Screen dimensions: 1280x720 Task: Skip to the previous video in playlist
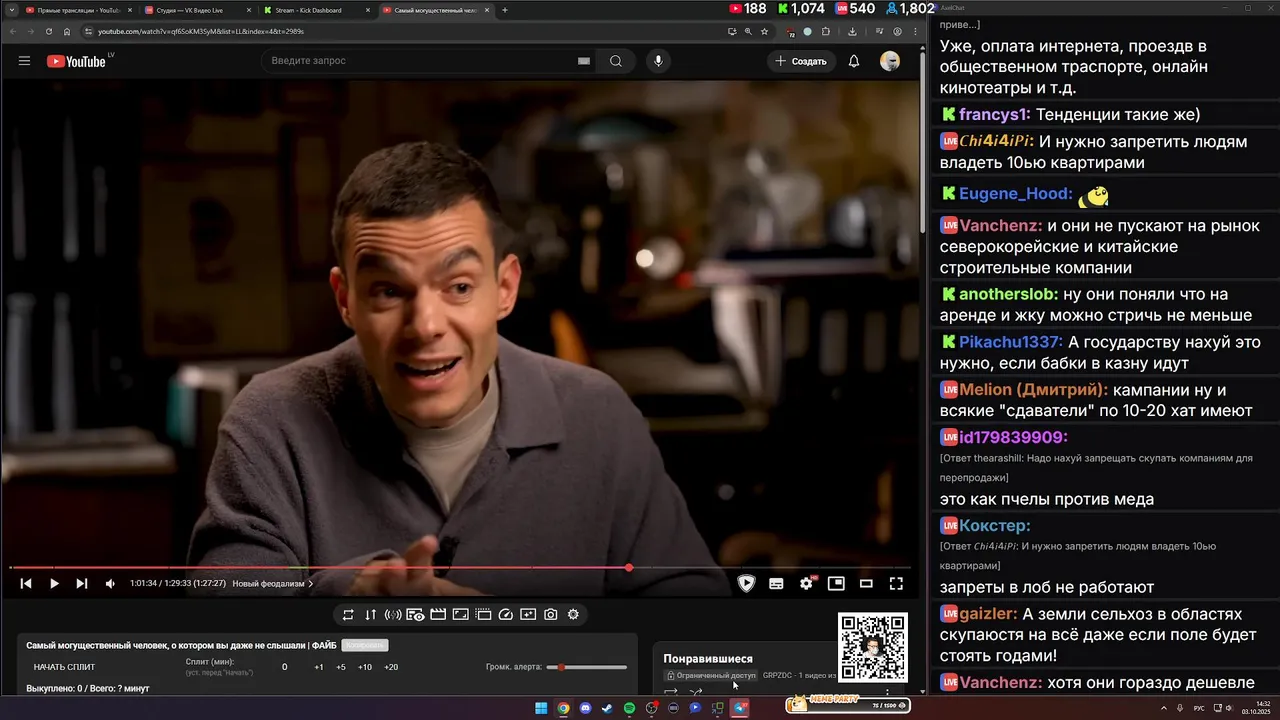click(26, 583)
